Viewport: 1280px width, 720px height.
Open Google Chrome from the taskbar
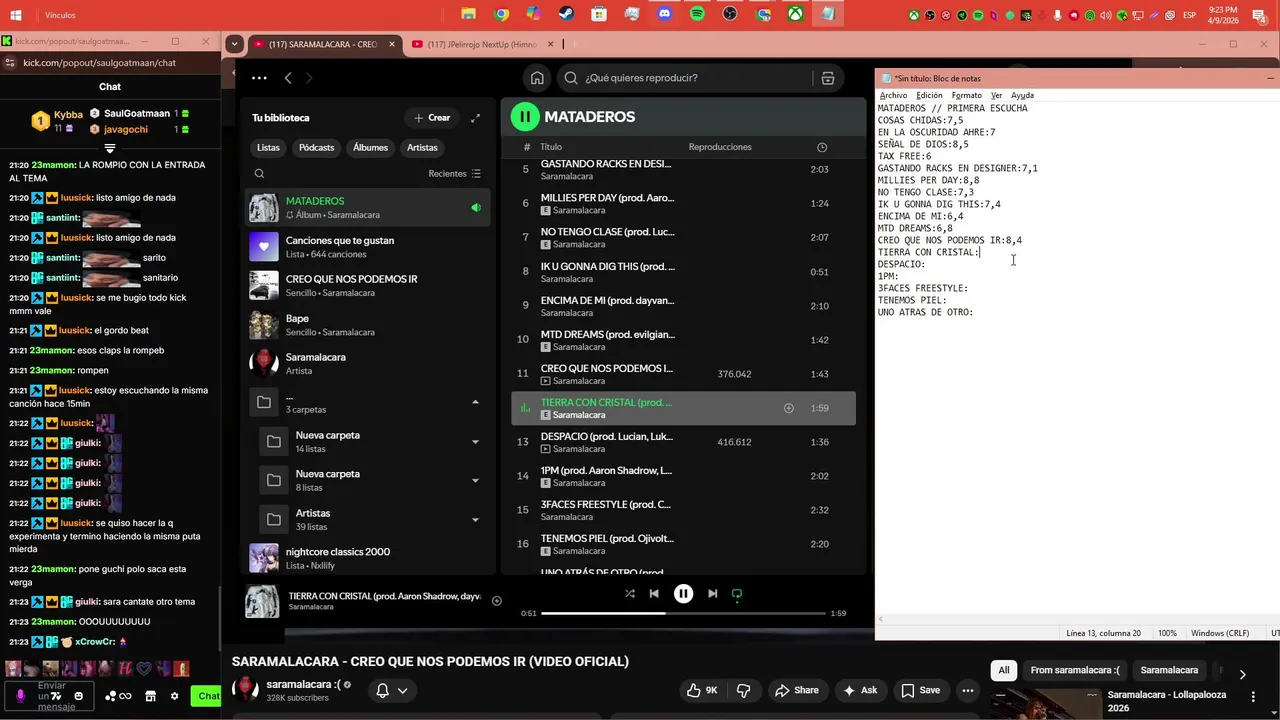(x=501, y=14)
